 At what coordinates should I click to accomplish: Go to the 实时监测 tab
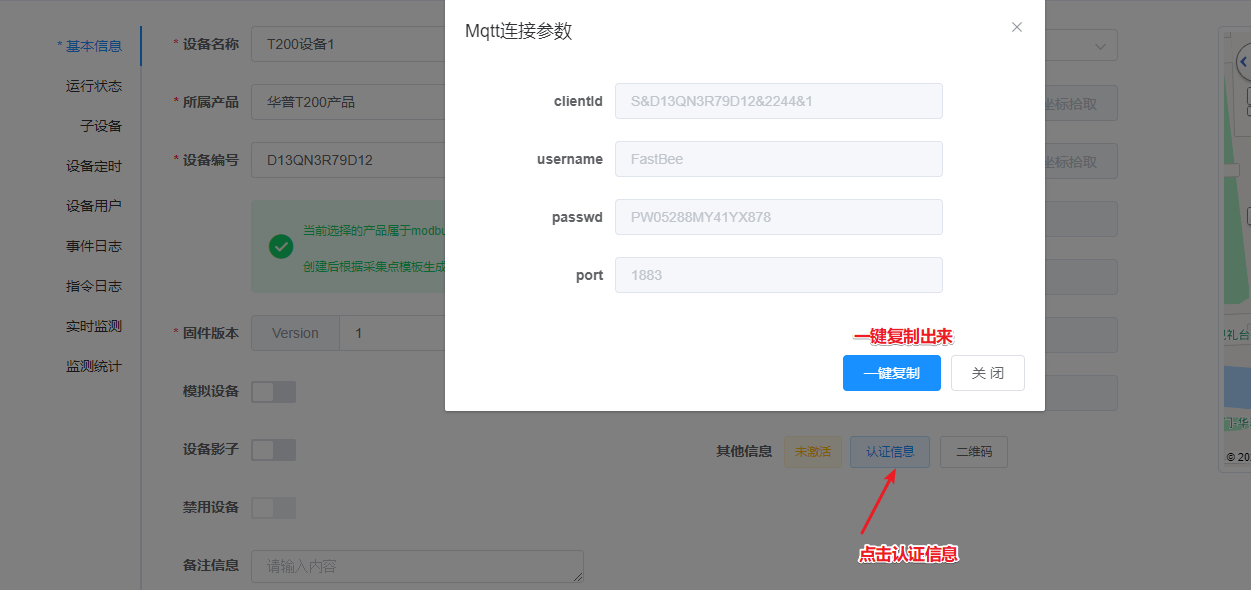coord(94,326)
